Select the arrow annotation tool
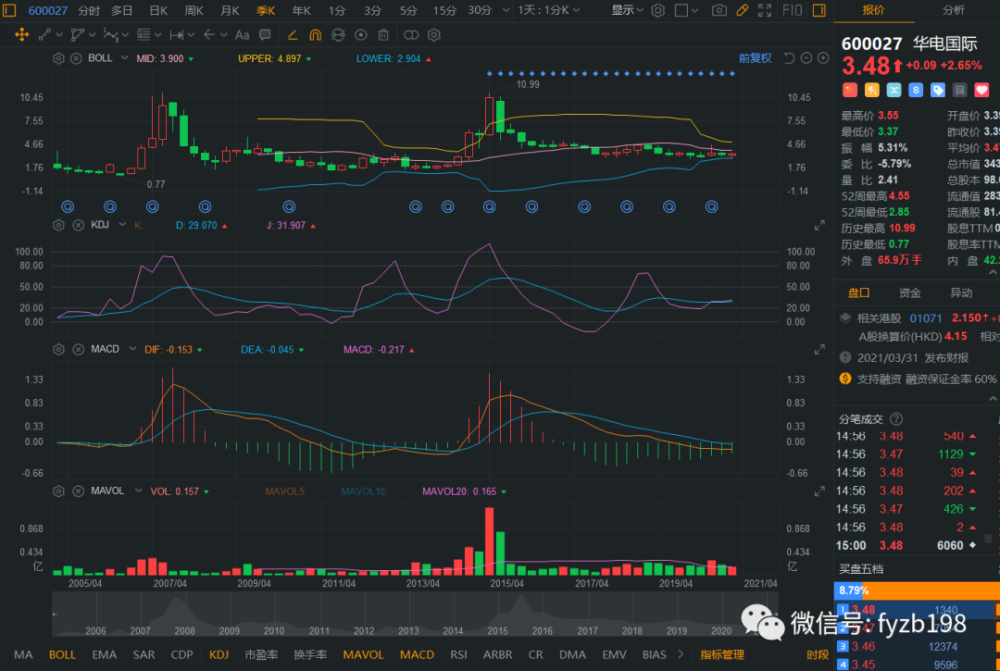This screenshot has width=1000, height=671. coord(209,35)
